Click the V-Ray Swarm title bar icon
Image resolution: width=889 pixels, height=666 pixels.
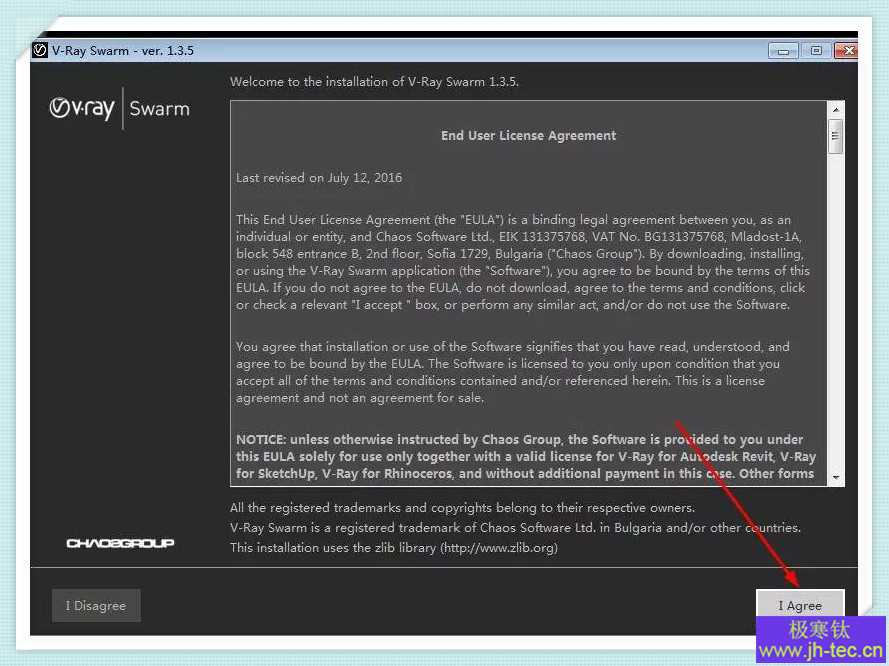40,50
